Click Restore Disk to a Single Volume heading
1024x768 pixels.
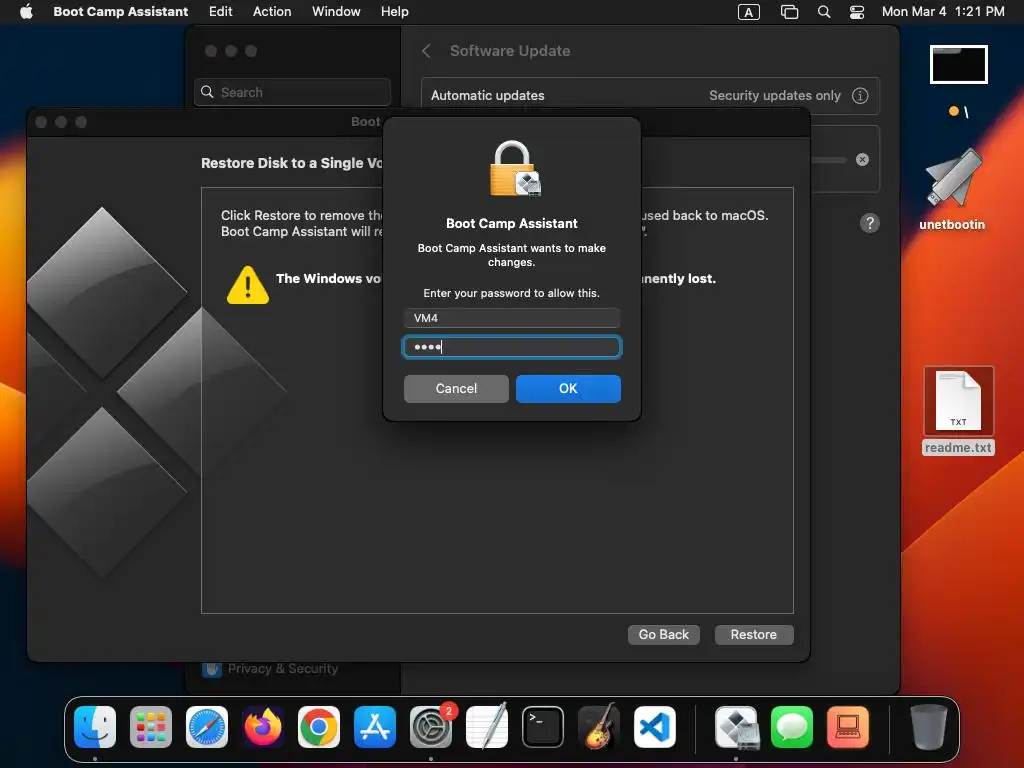point(291,163)
